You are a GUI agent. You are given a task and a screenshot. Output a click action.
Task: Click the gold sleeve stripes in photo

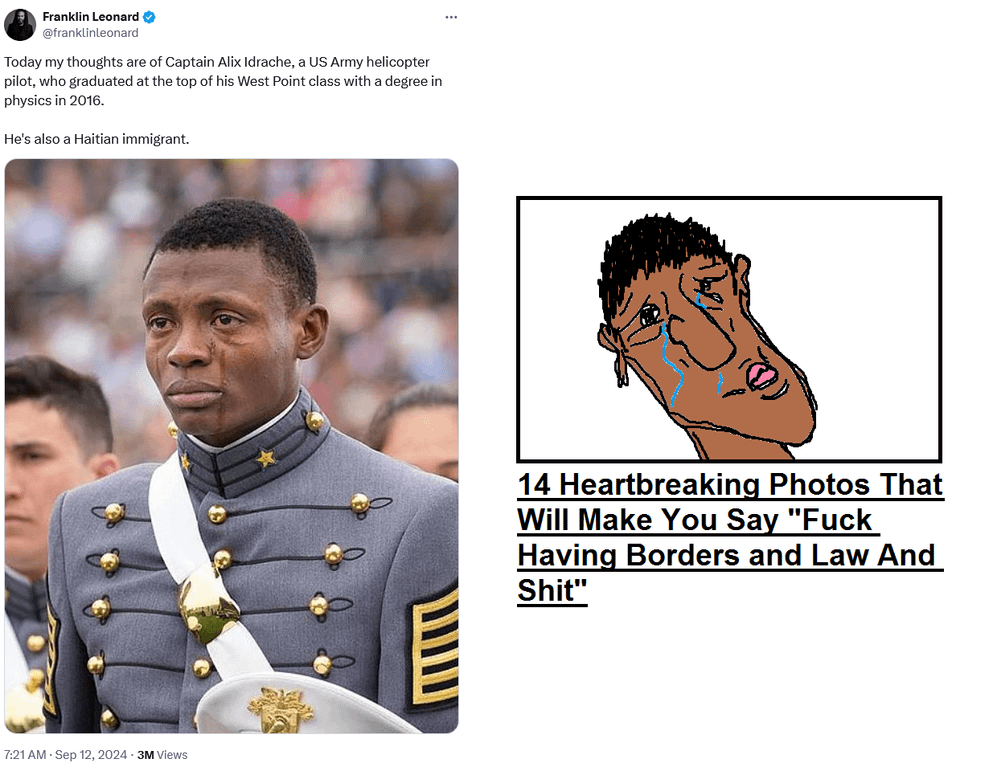434,650
